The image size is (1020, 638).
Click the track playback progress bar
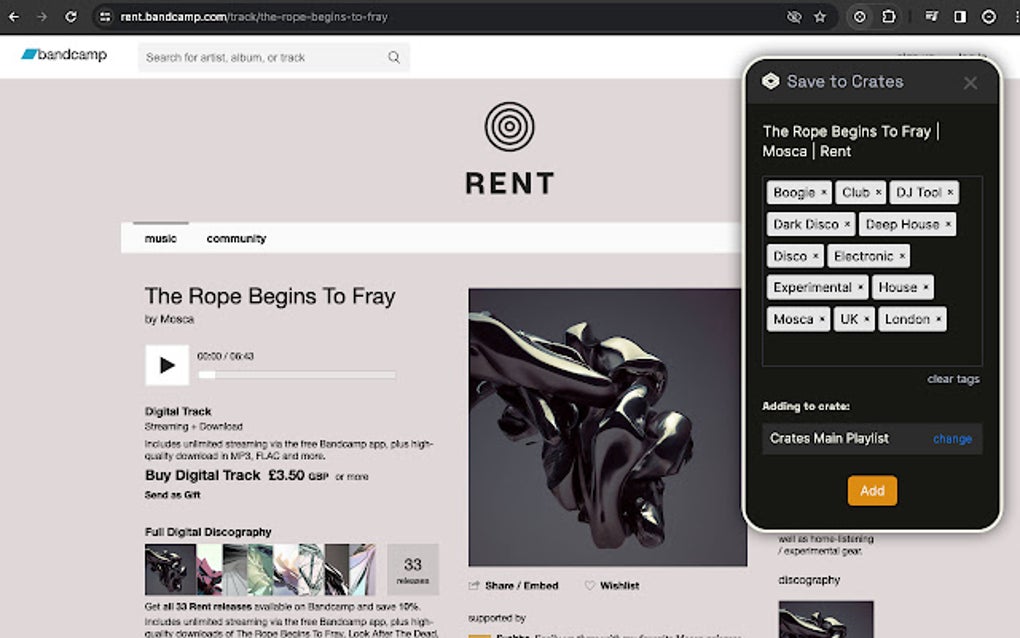(x=297, y=375)
